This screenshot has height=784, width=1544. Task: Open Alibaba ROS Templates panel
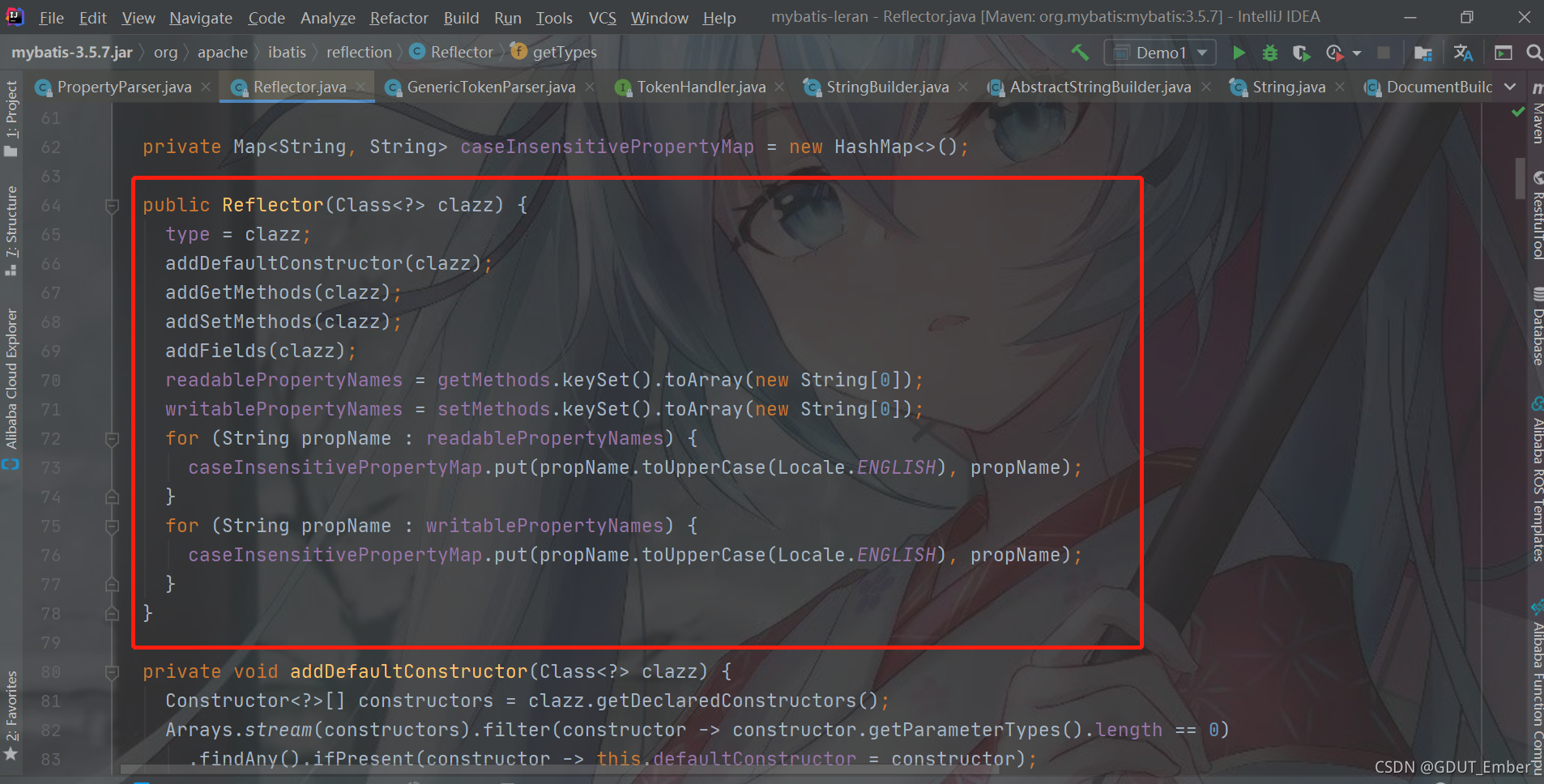pos(1537,479)
